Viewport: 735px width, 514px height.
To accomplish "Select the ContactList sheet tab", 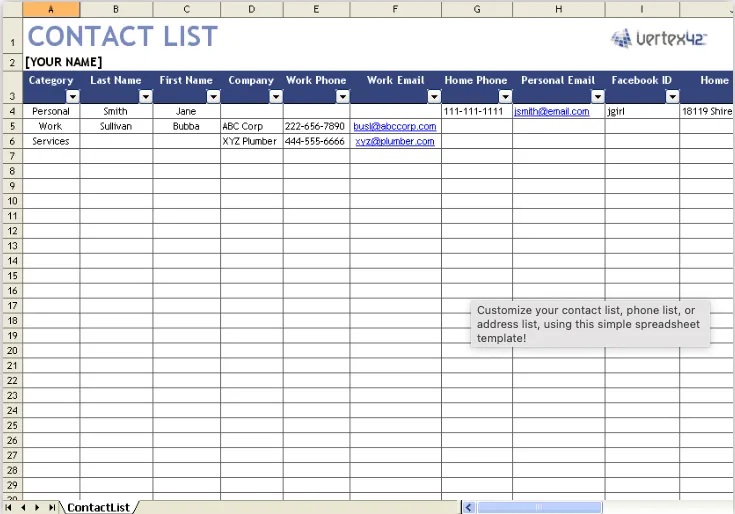I will pyautogui.click(x=98, y=507).
